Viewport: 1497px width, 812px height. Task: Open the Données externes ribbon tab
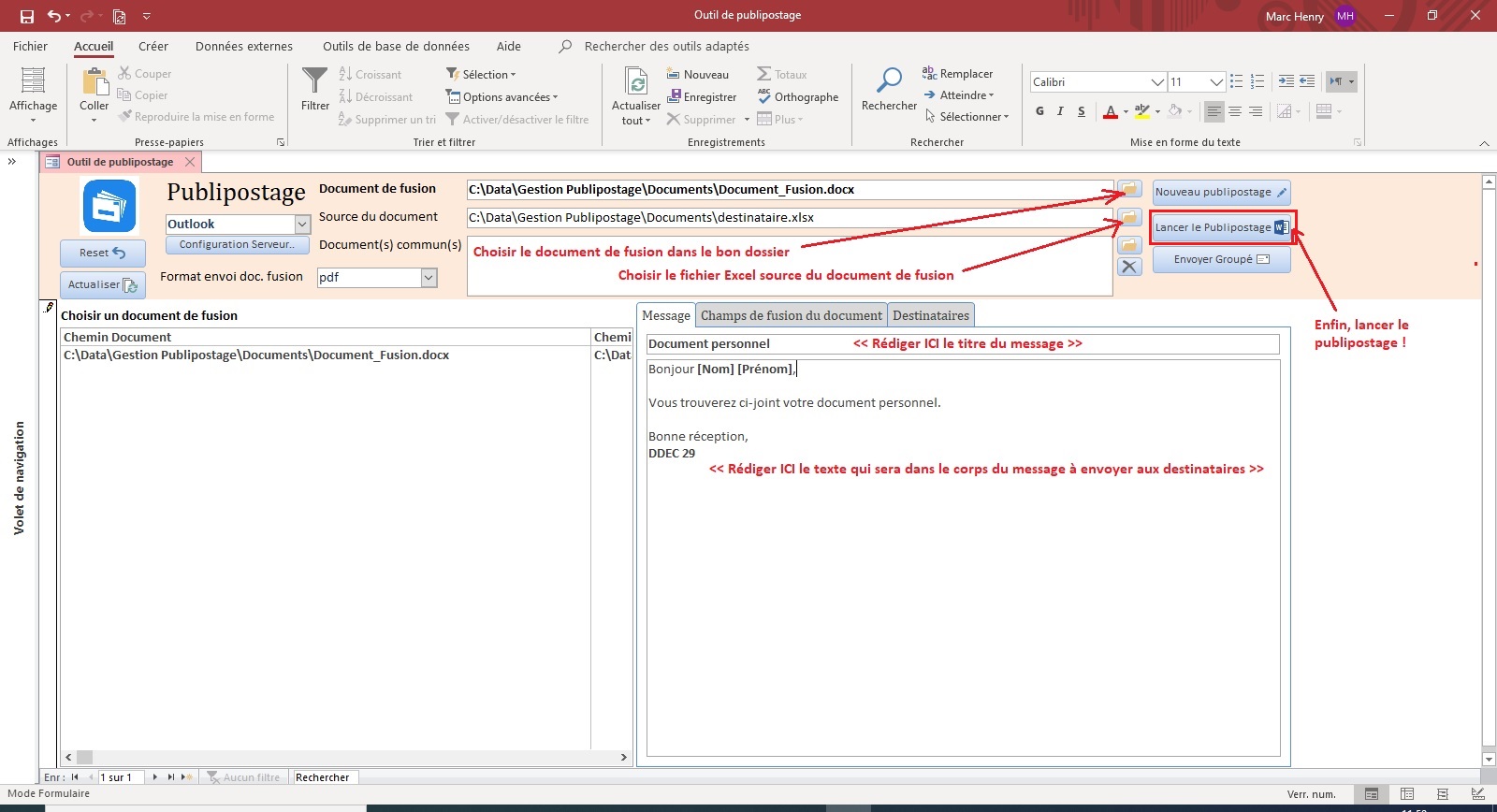pos(243,46)
